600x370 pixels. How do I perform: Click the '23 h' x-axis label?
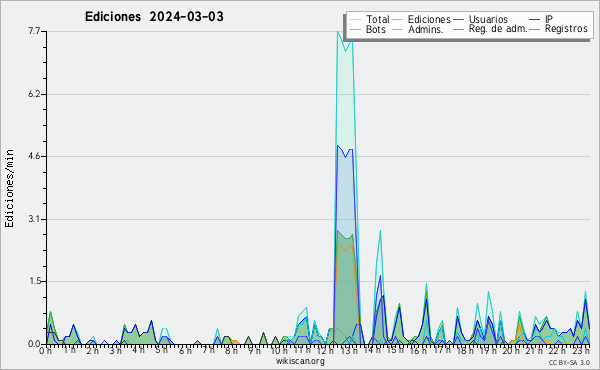point(581,351)
